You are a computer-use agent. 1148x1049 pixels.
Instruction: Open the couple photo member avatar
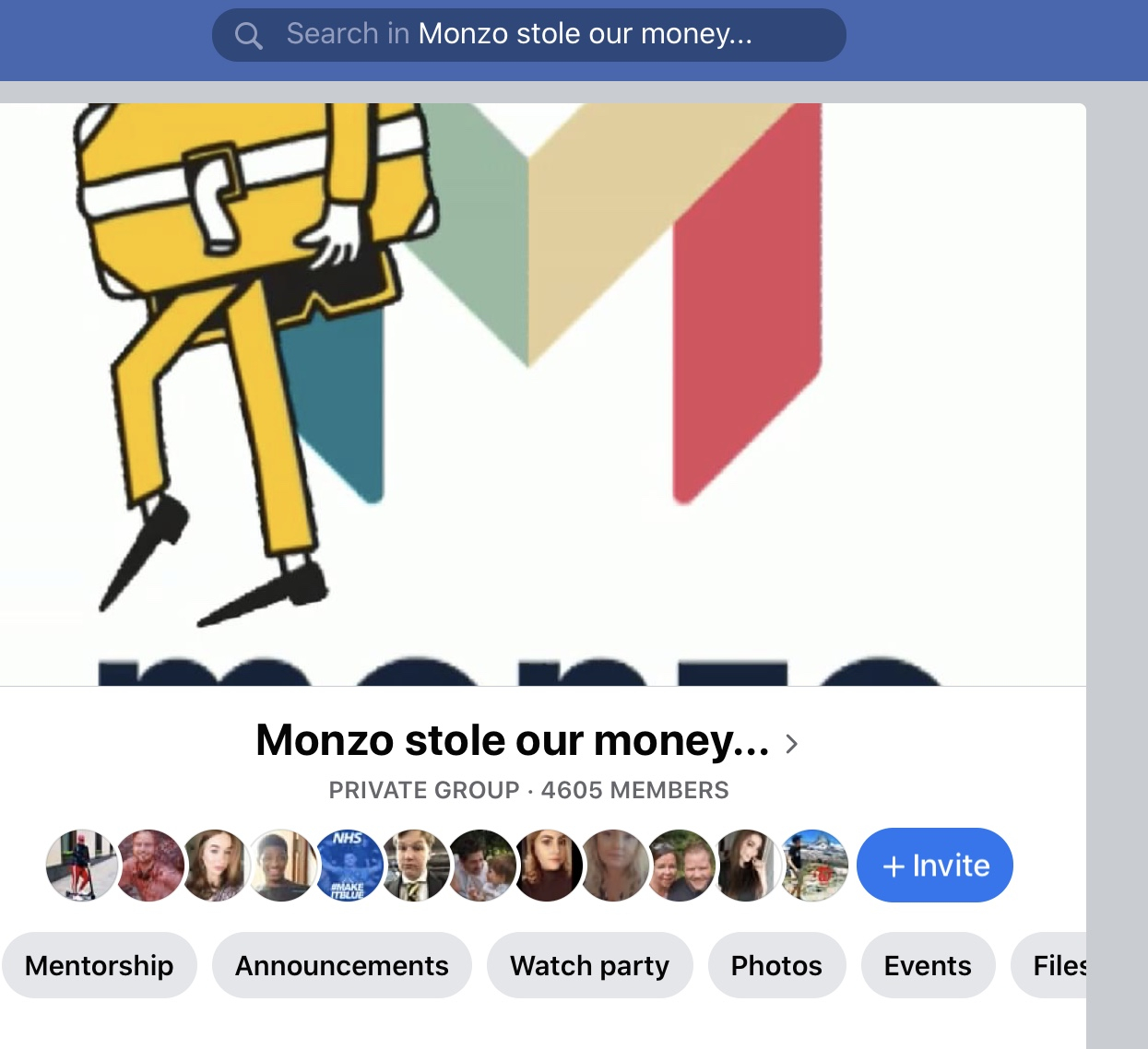point(680,865)
